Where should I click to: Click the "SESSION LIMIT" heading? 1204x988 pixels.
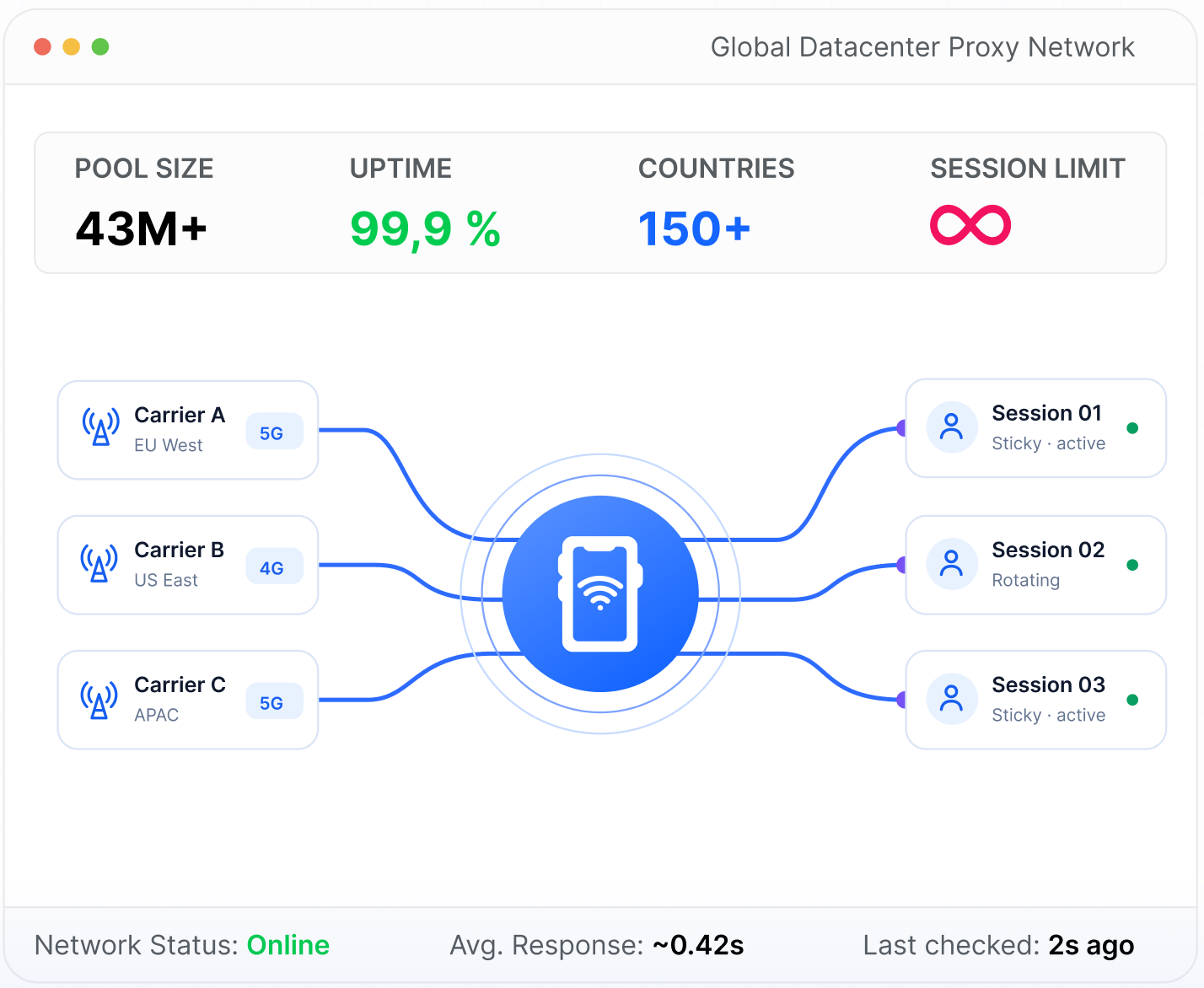(x=1028, y=169)
